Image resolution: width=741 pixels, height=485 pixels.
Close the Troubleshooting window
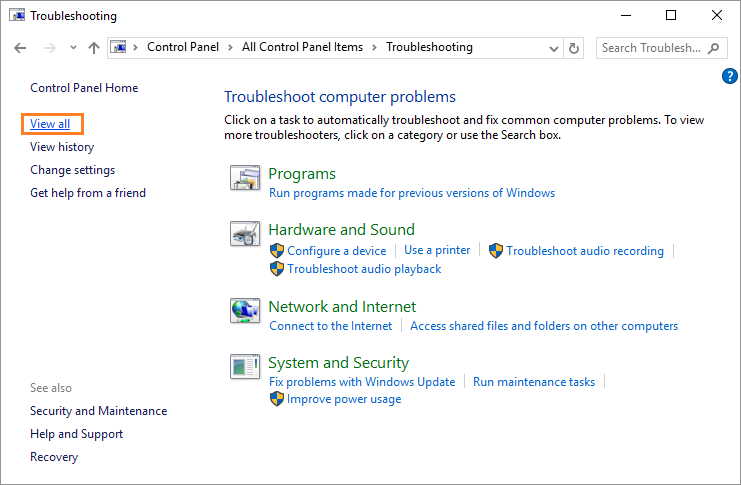point(716,16)
